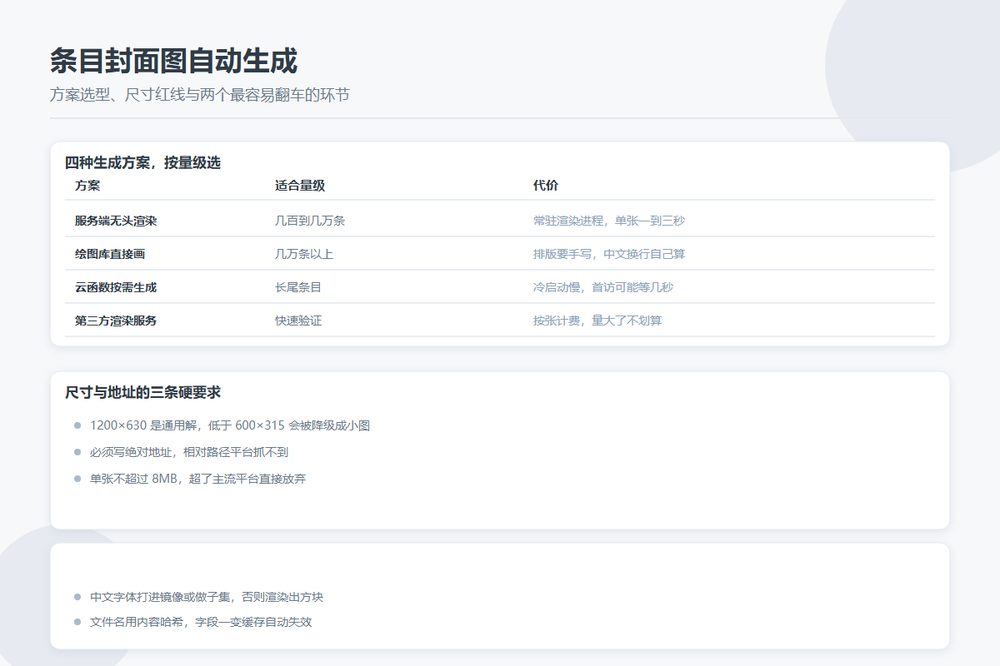The width and height of the screenshot is (1000, 666).
Task: Click the cell 快速验证
Action: (298, 320)
